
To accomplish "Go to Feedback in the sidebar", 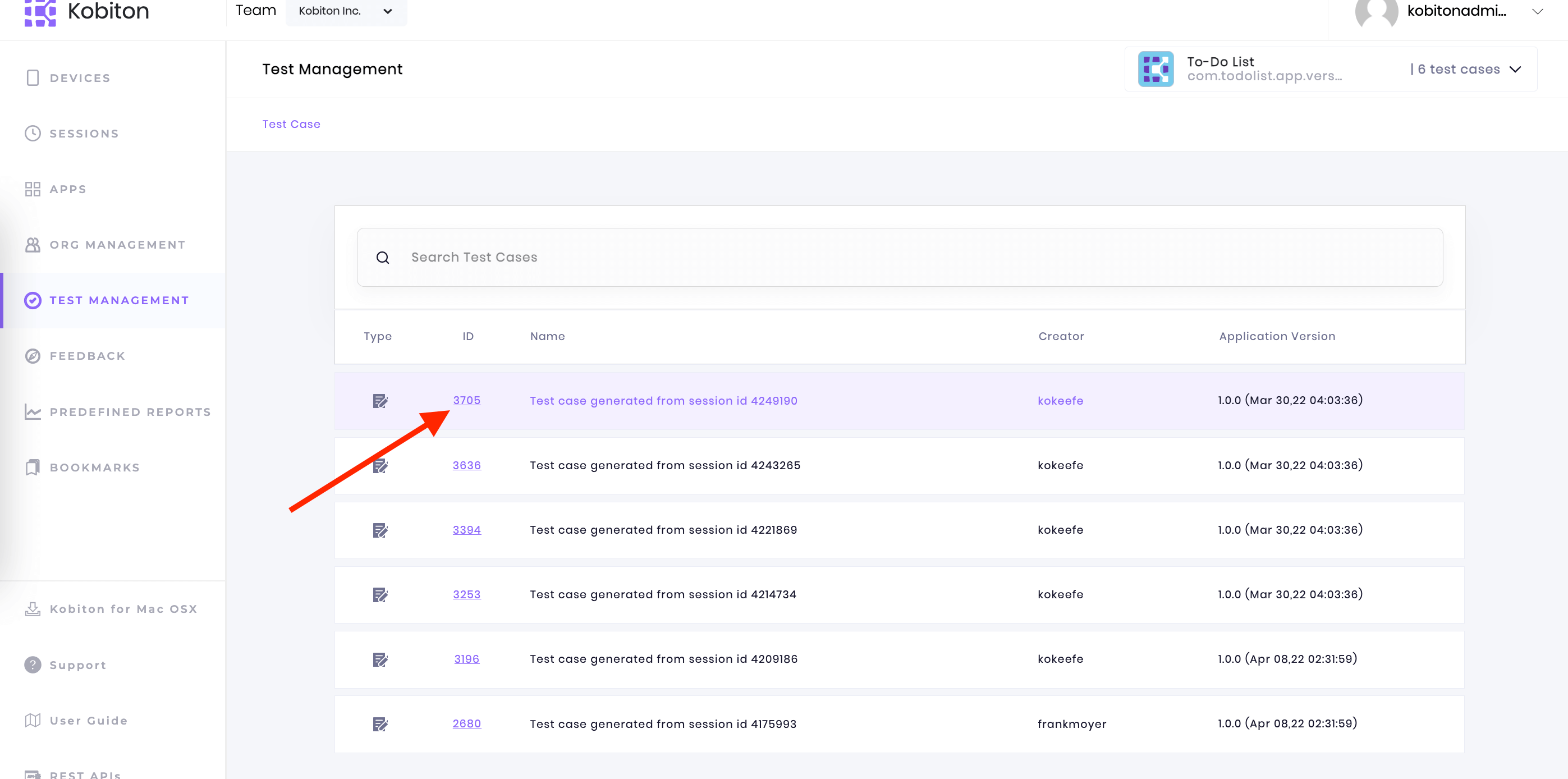I will [x=88, y=356].
